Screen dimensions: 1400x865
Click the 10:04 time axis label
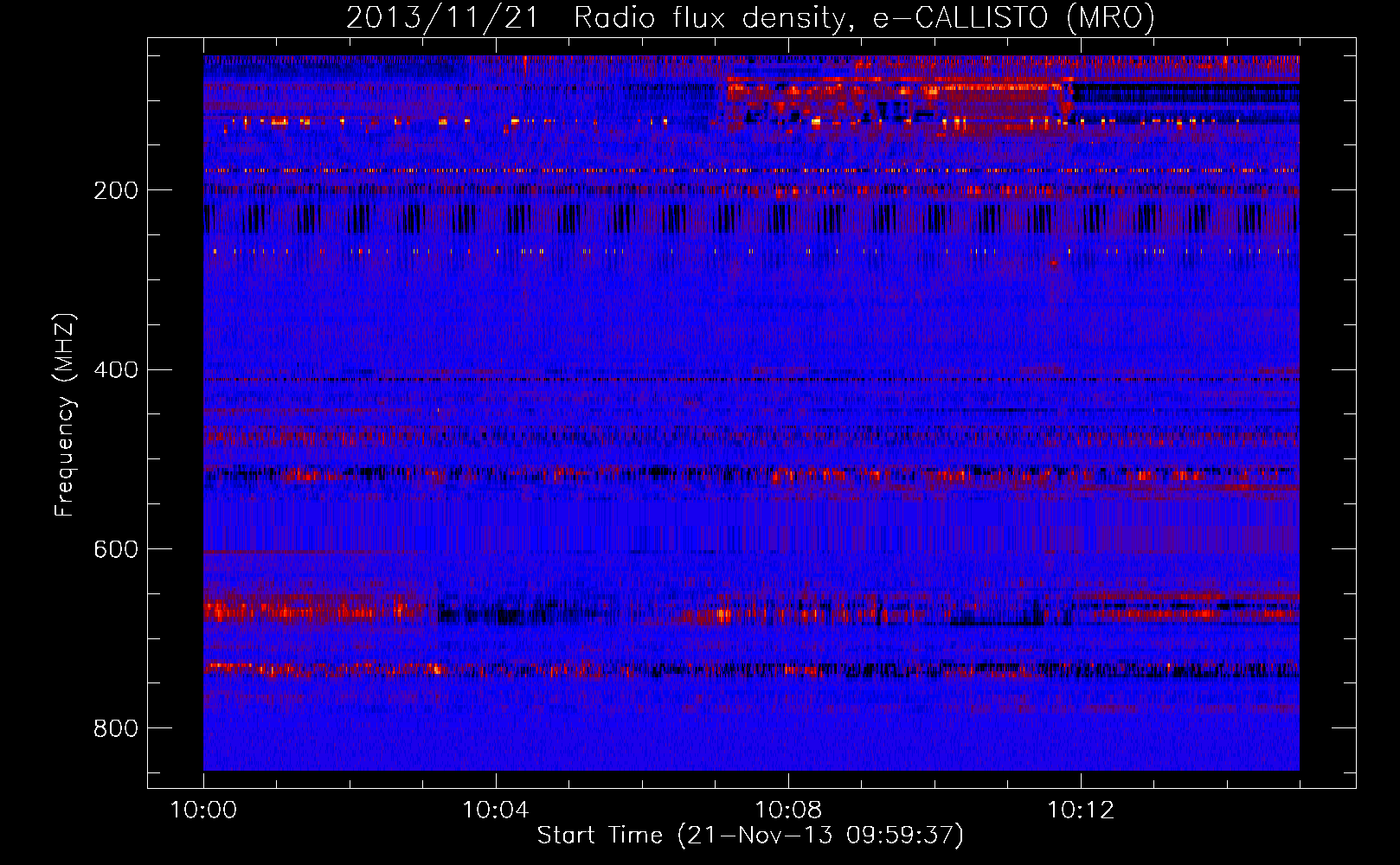[496, 811]
